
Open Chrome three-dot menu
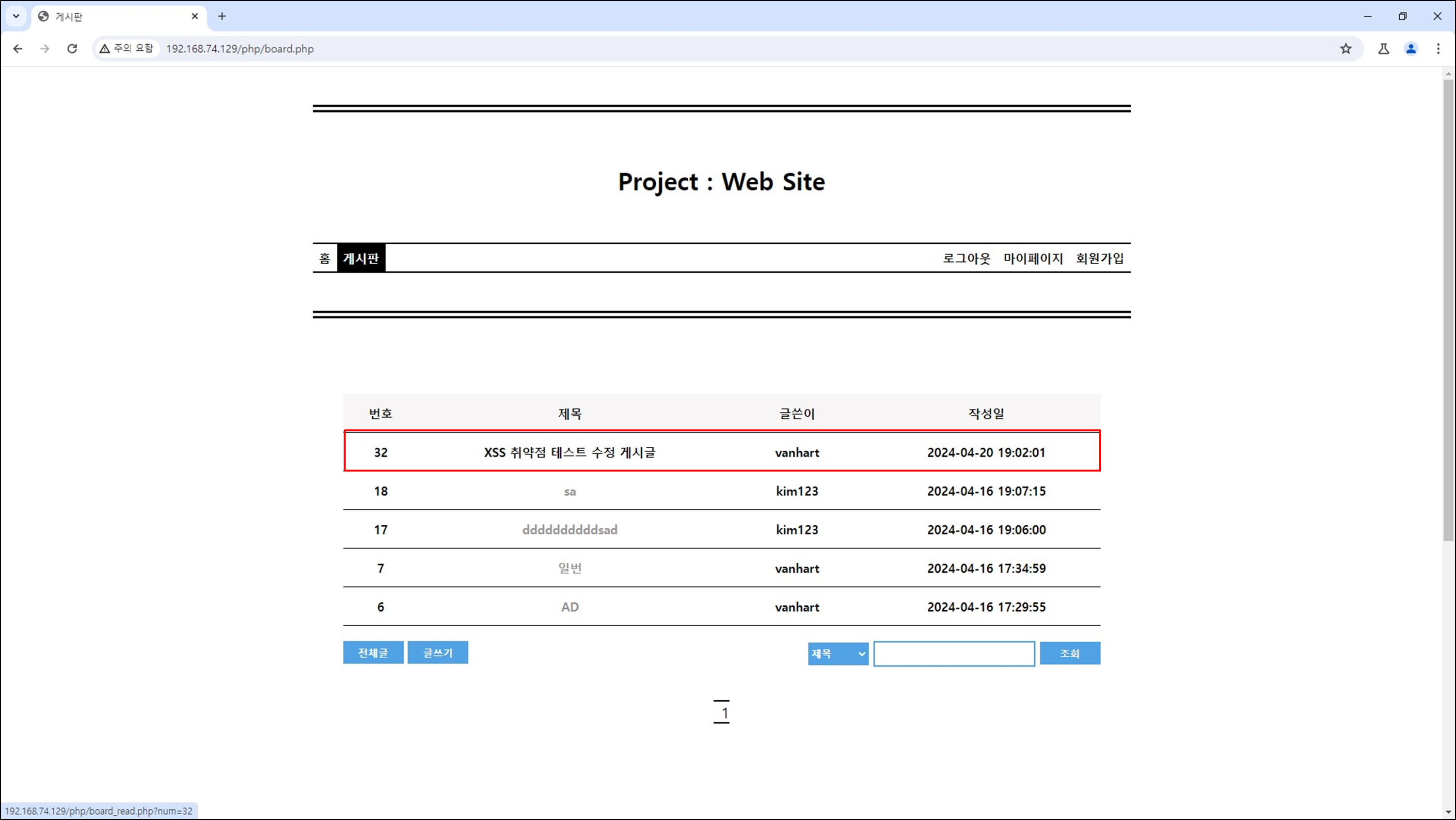click(x=1438, y=48)
